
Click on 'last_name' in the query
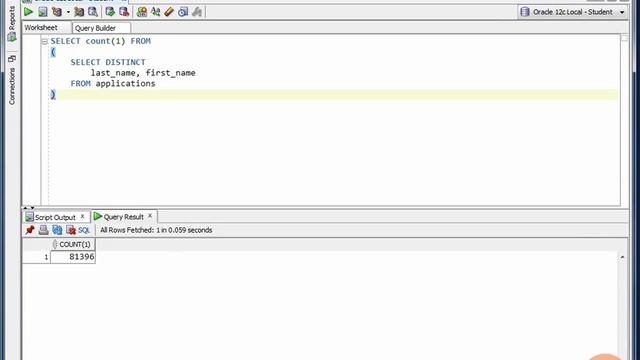113,73
